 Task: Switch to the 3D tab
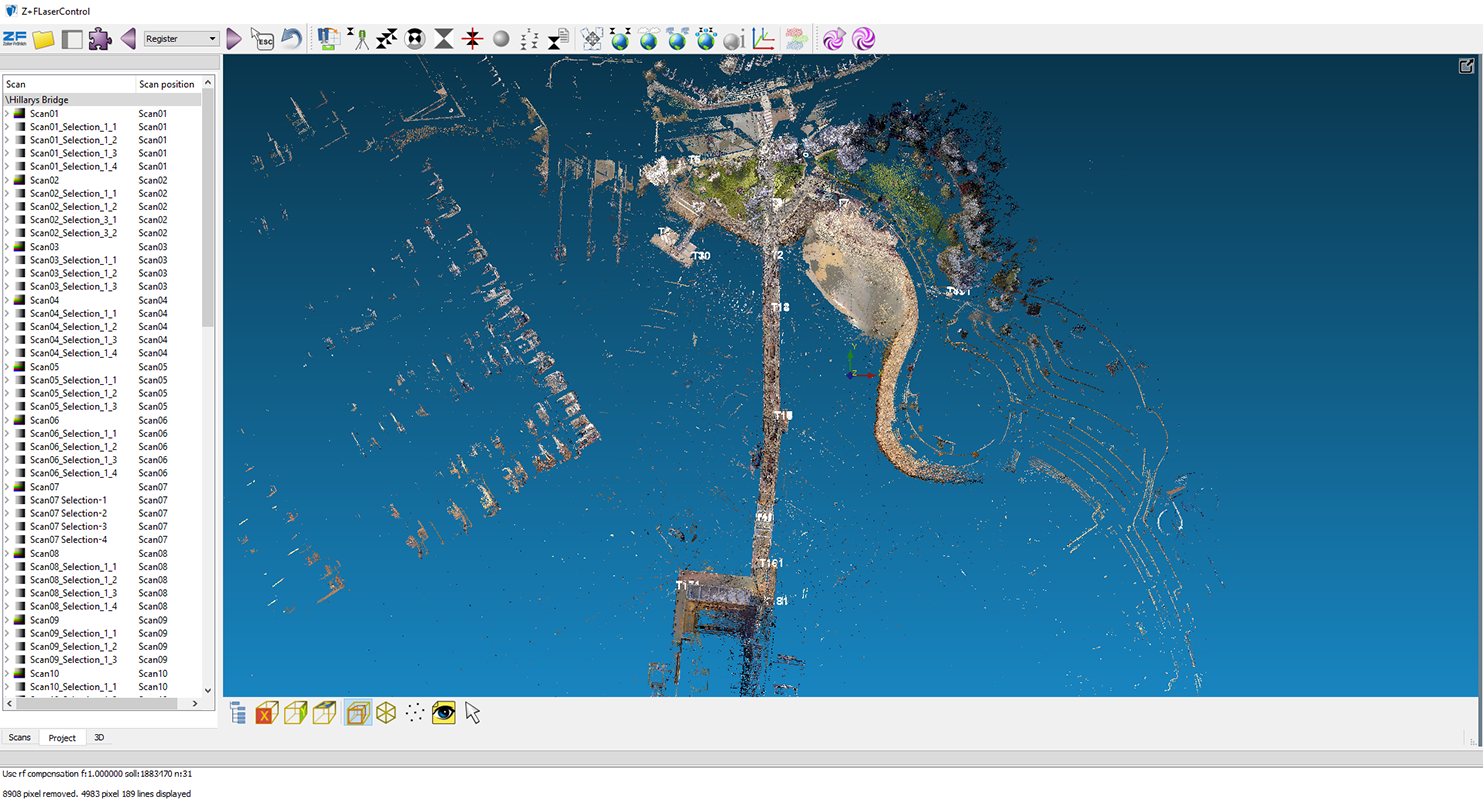[99, 738]
